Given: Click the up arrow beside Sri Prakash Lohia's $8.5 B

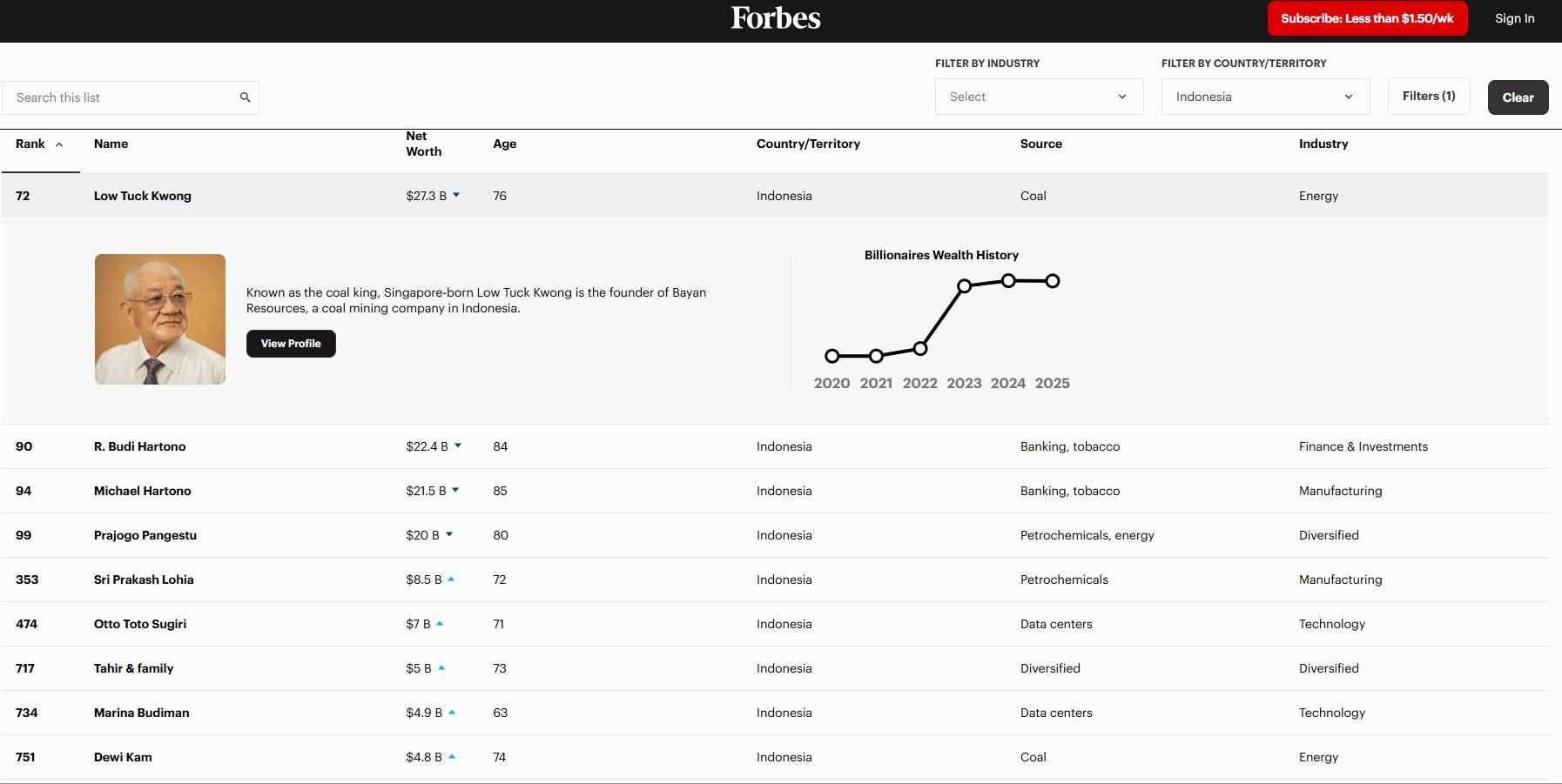Looking at the screenshot, I should (451, 580).
